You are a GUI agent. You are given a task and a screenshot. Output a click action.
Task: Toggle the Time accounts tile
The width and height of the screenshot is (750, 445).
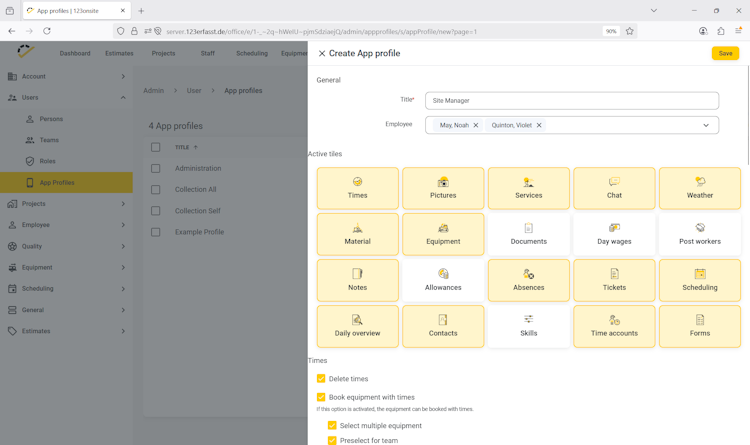614,326
